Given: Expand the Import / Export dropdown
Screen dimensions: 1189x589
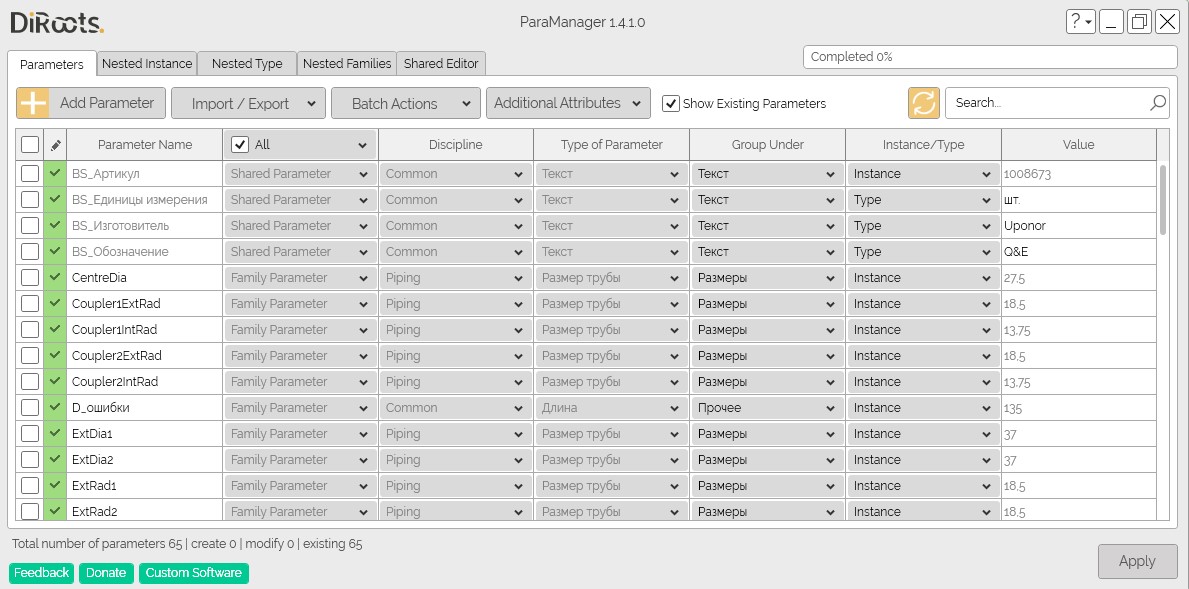Looking at the screenshot, I should click(x=248, y=103).
